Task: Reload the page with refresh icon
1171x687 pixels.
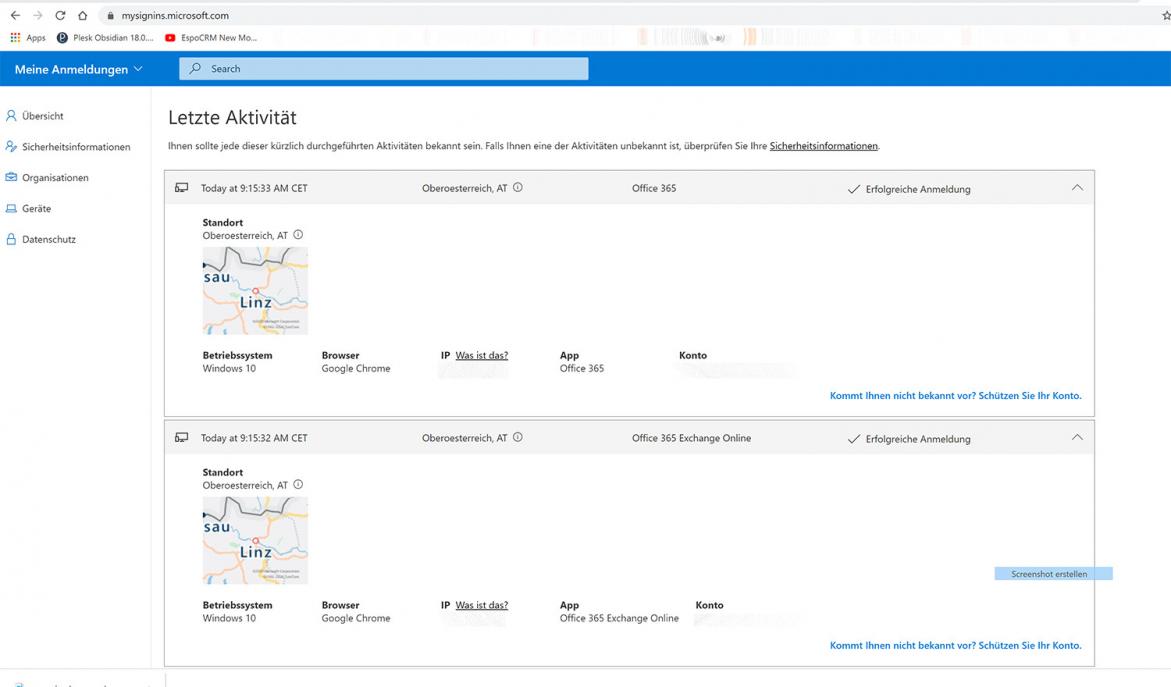Action: tap(60, 15)
